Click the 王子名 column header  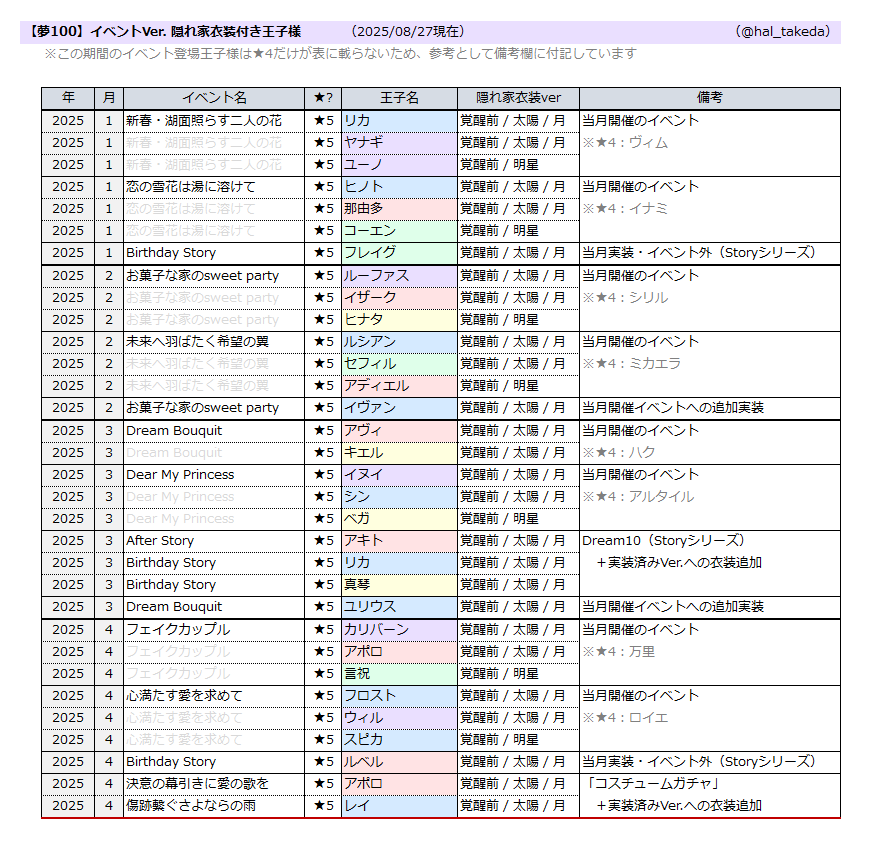(x=399, y=98)
